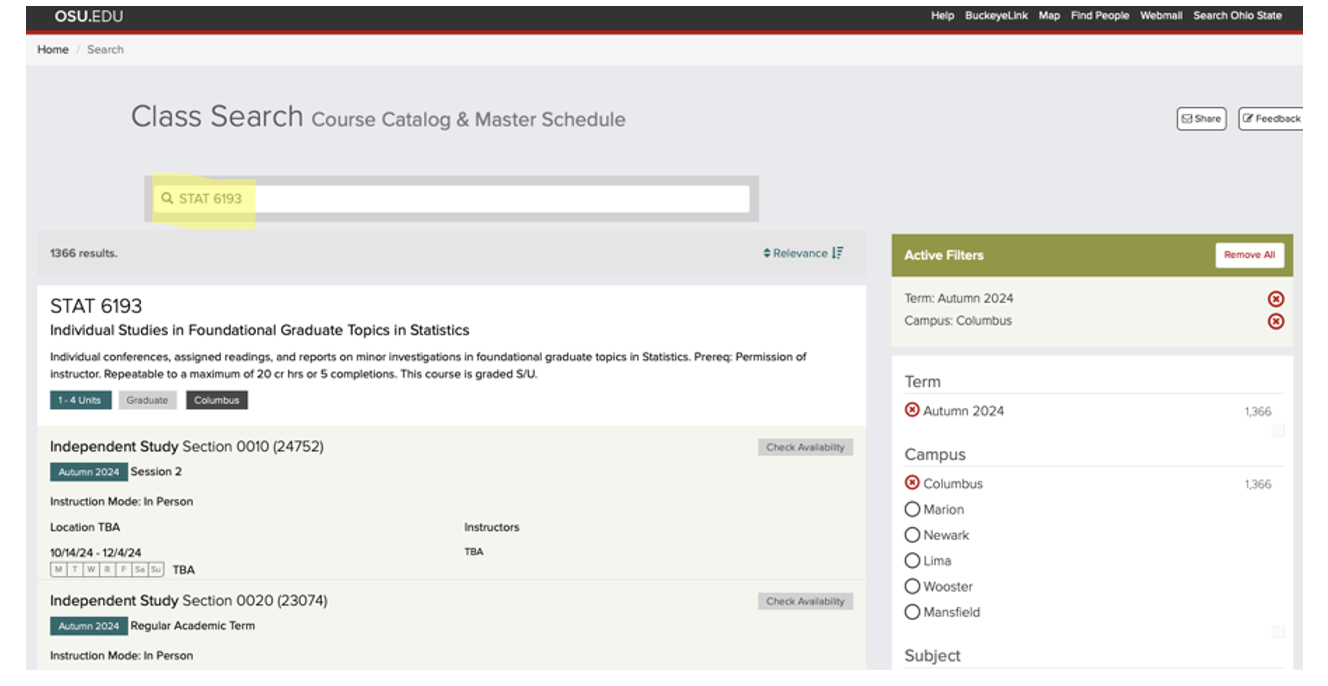Open BuckeyeLink in the top navigation
This screenshot has width=1328, height=686.
[995, 16]
